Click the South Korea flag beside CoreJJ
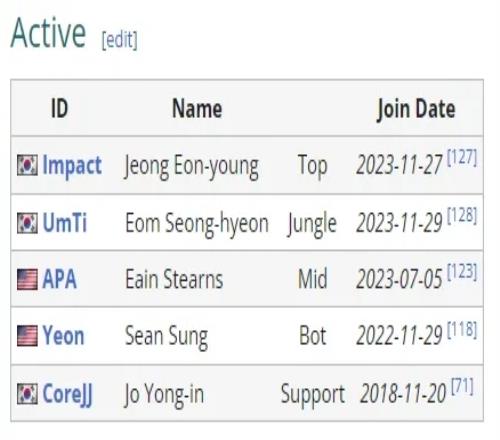 pos(27,394)
